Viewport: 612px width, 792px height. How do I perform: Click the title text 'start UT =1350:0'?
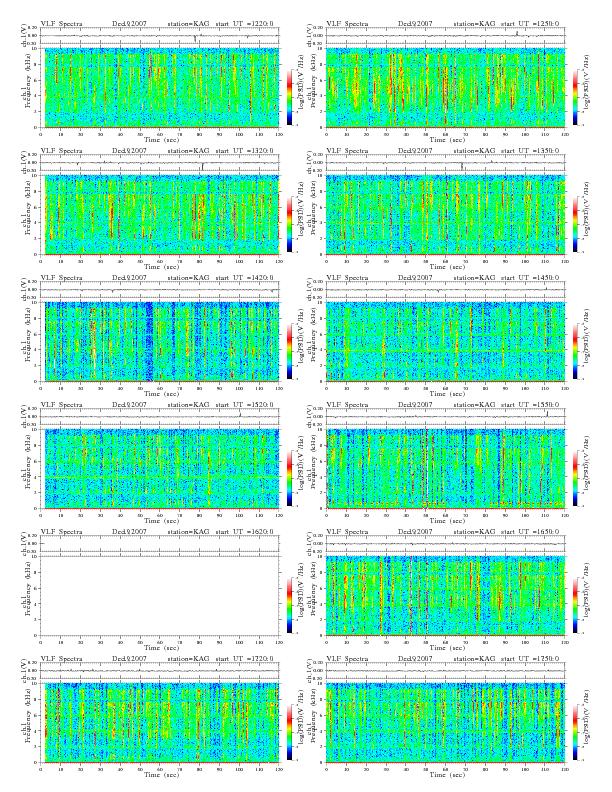(530, 151)
